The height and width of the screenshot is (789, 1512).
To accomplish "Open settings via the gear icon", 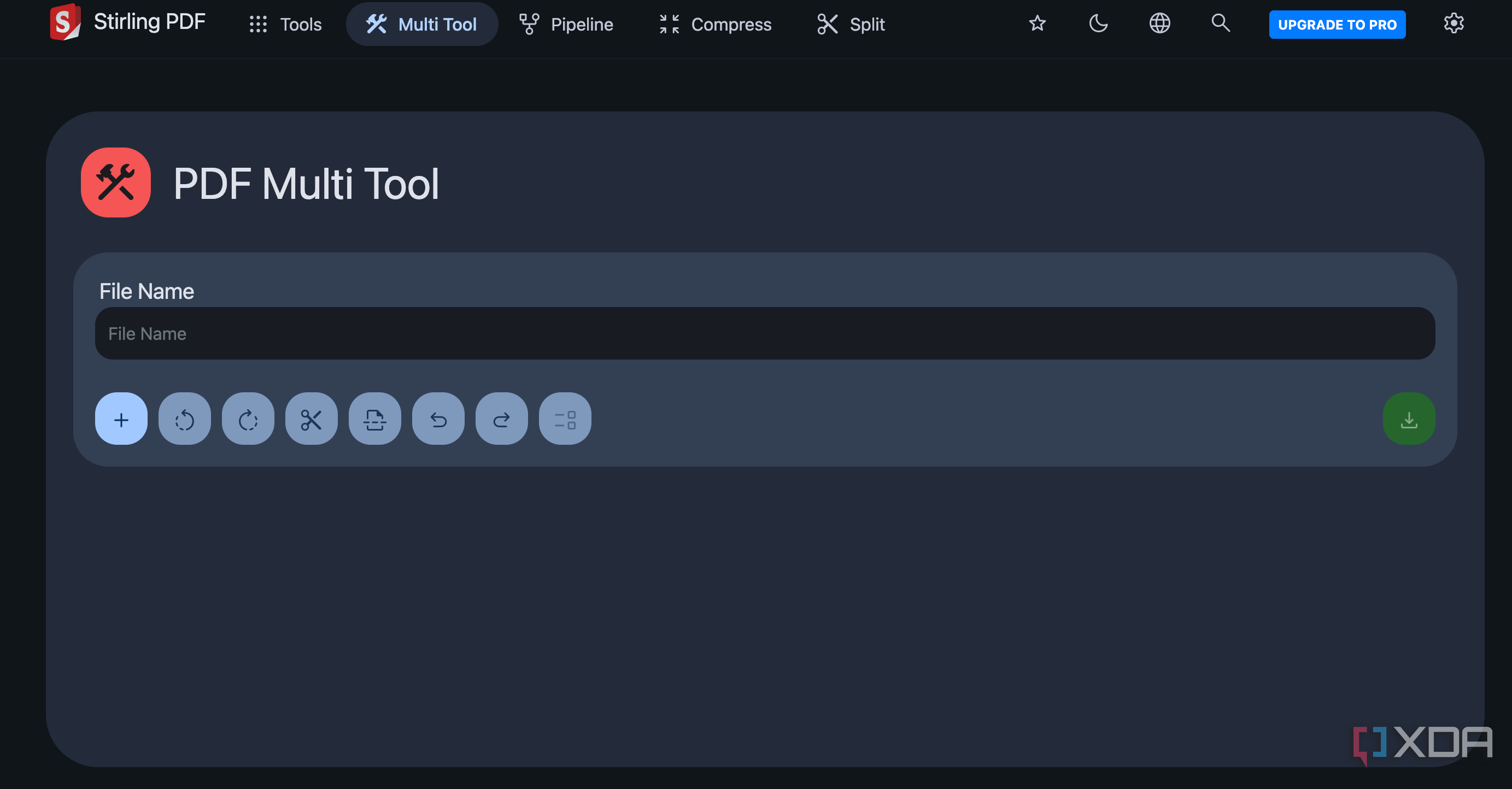I will pyautogui.click(x=1454, y=23).
